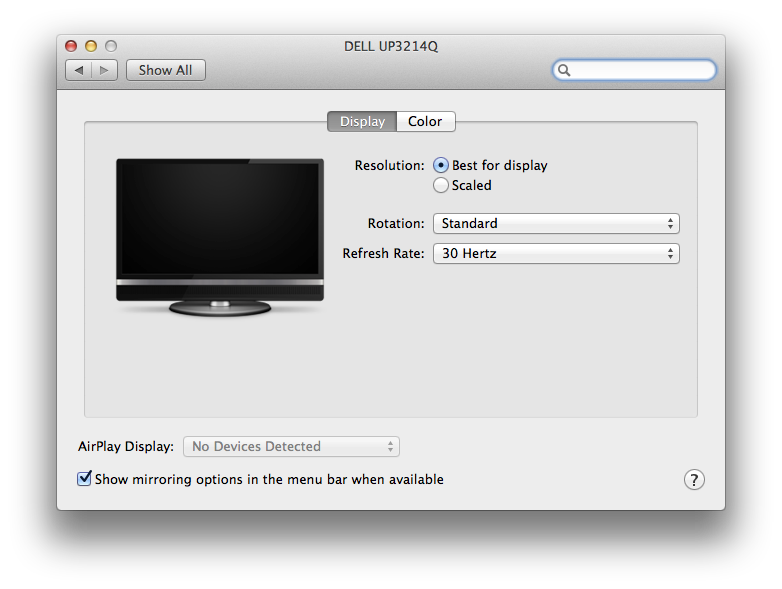This screenshot has width=782, height=589.
Task: Minimize the window with the yellow button
Action: (x=91, y=46)
